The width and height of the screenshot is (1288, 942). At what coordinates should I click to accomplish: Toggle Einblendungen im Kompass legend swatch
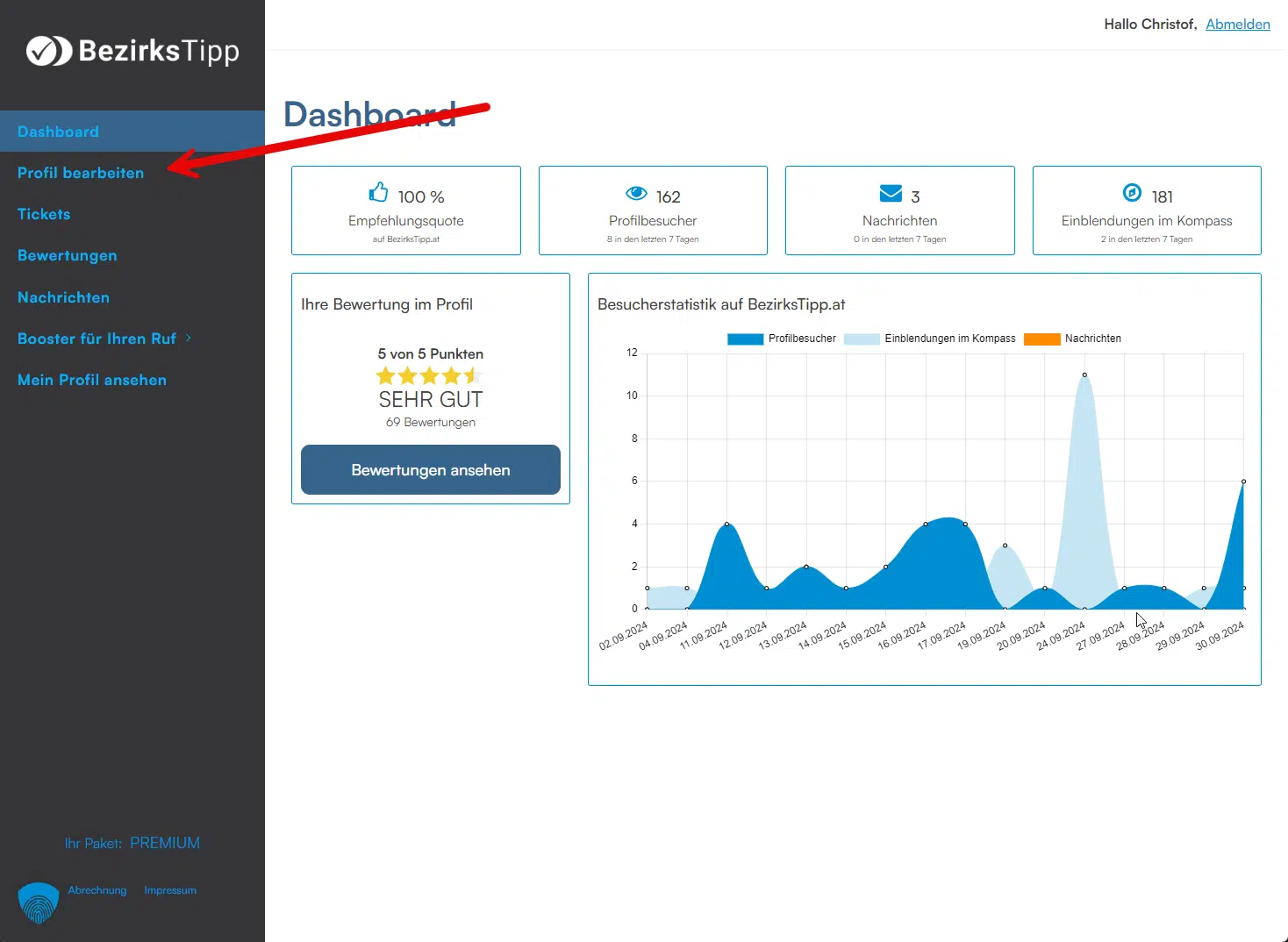coord(862,339)
